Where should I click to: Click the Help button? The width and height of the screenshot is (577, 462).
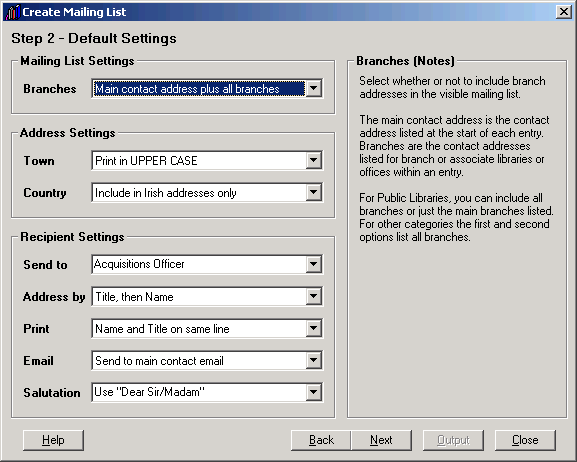pos(53,440)
